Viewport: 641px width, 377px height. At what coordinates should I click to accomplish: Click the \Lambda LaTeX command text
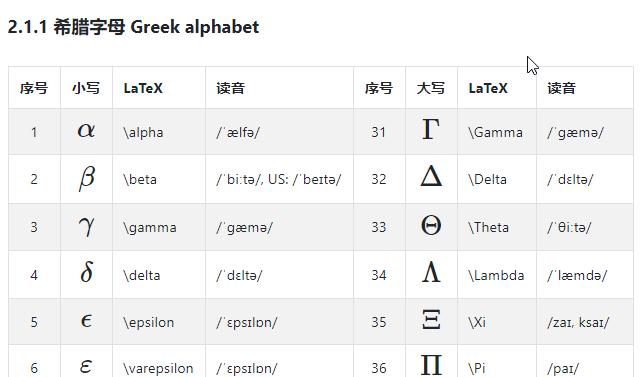(496, 275)
